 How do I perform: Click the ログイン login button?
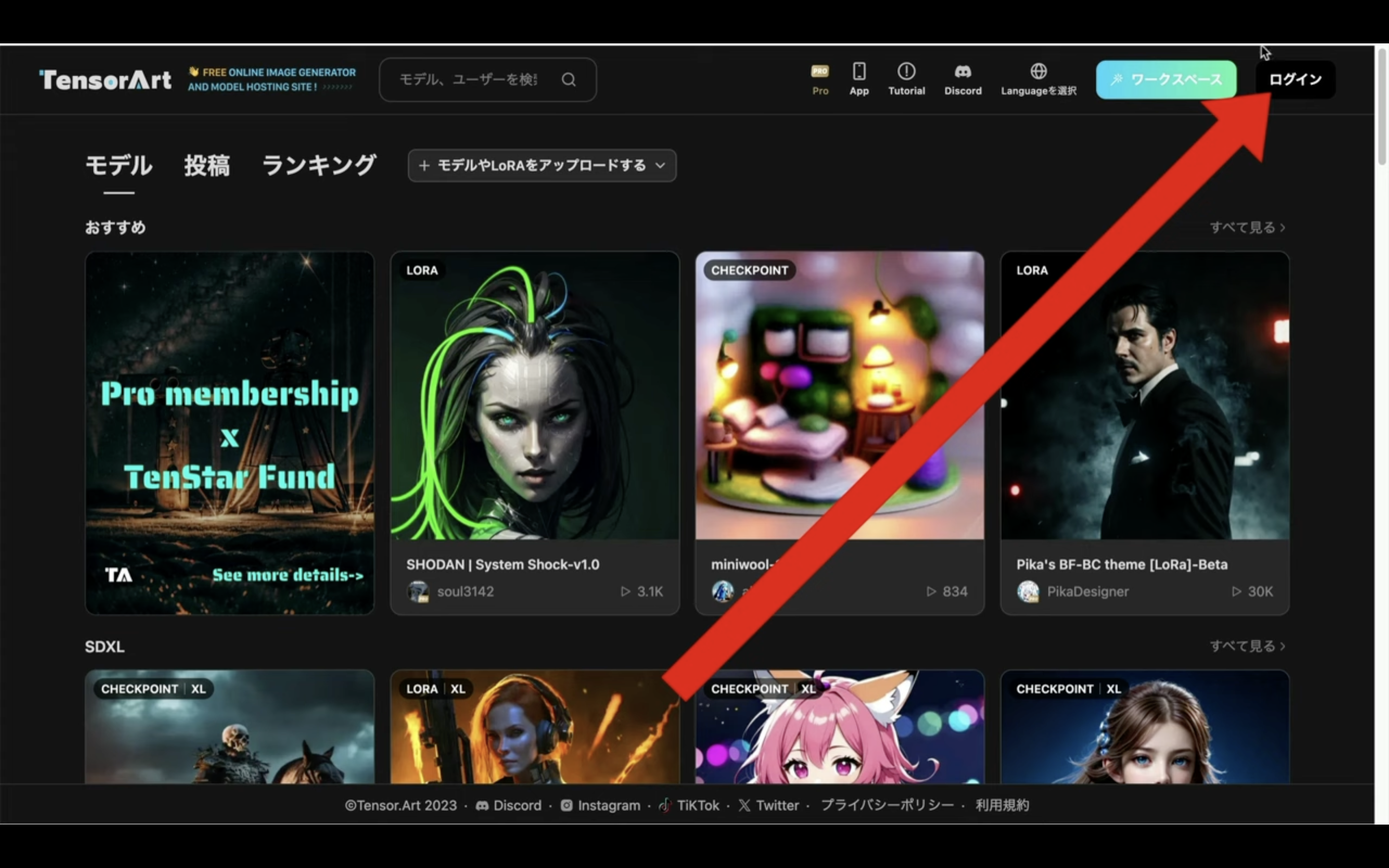pyautogui.click(x=1295, y=80)
